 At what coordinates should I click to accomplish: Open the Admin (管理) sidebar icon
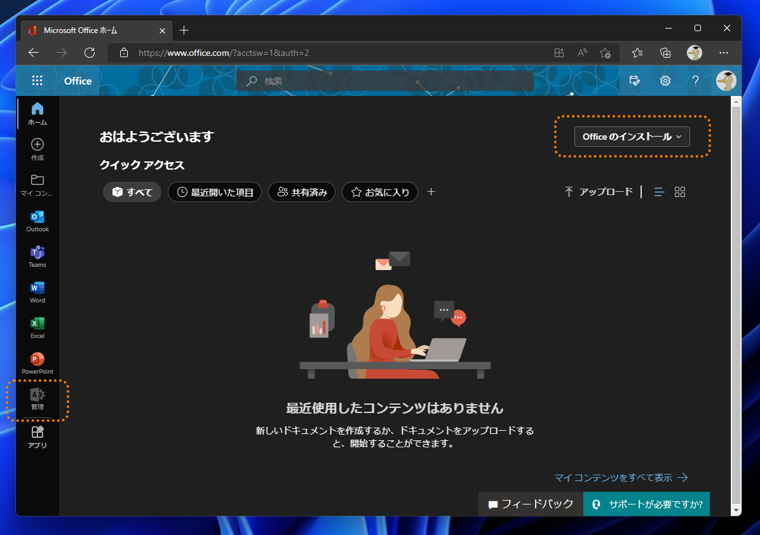click(37, 399)
